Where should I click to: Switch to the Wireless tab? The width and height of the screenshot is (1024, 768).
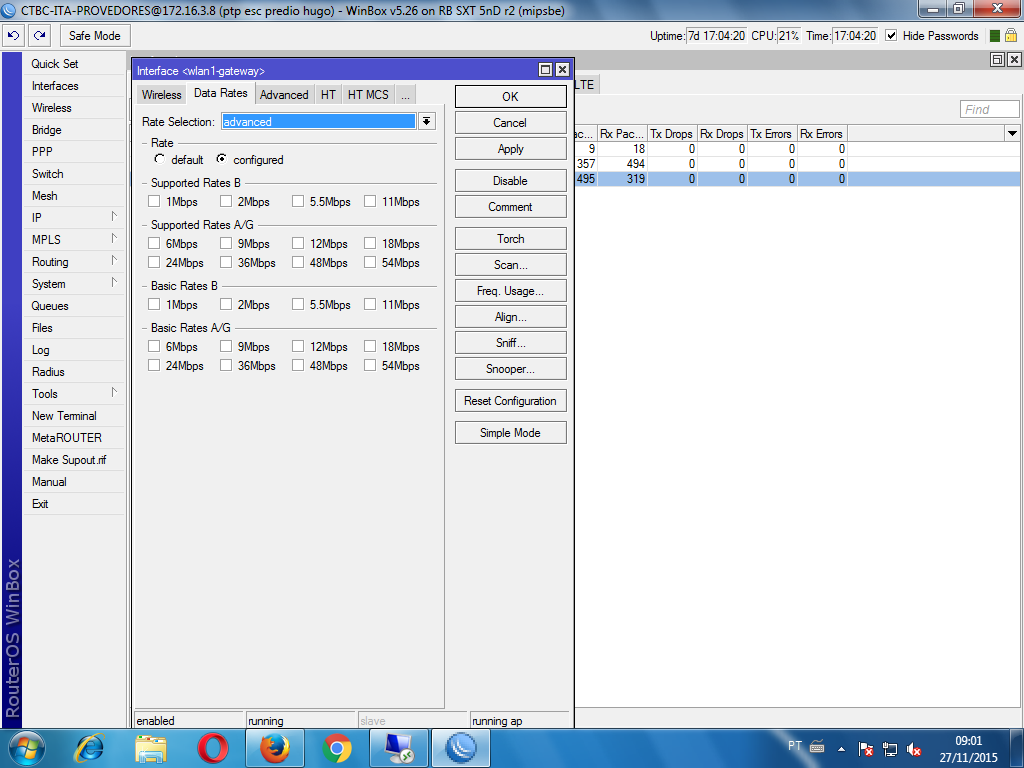tap(161, 95)
